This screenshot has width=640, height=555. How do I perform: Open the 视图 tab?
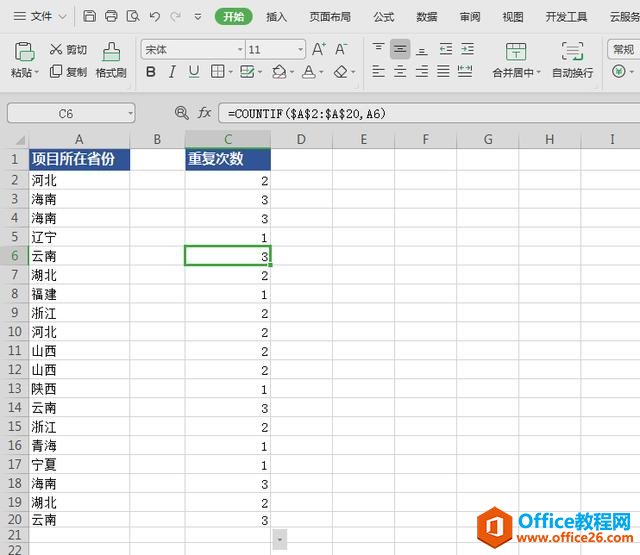pos(513,17)
